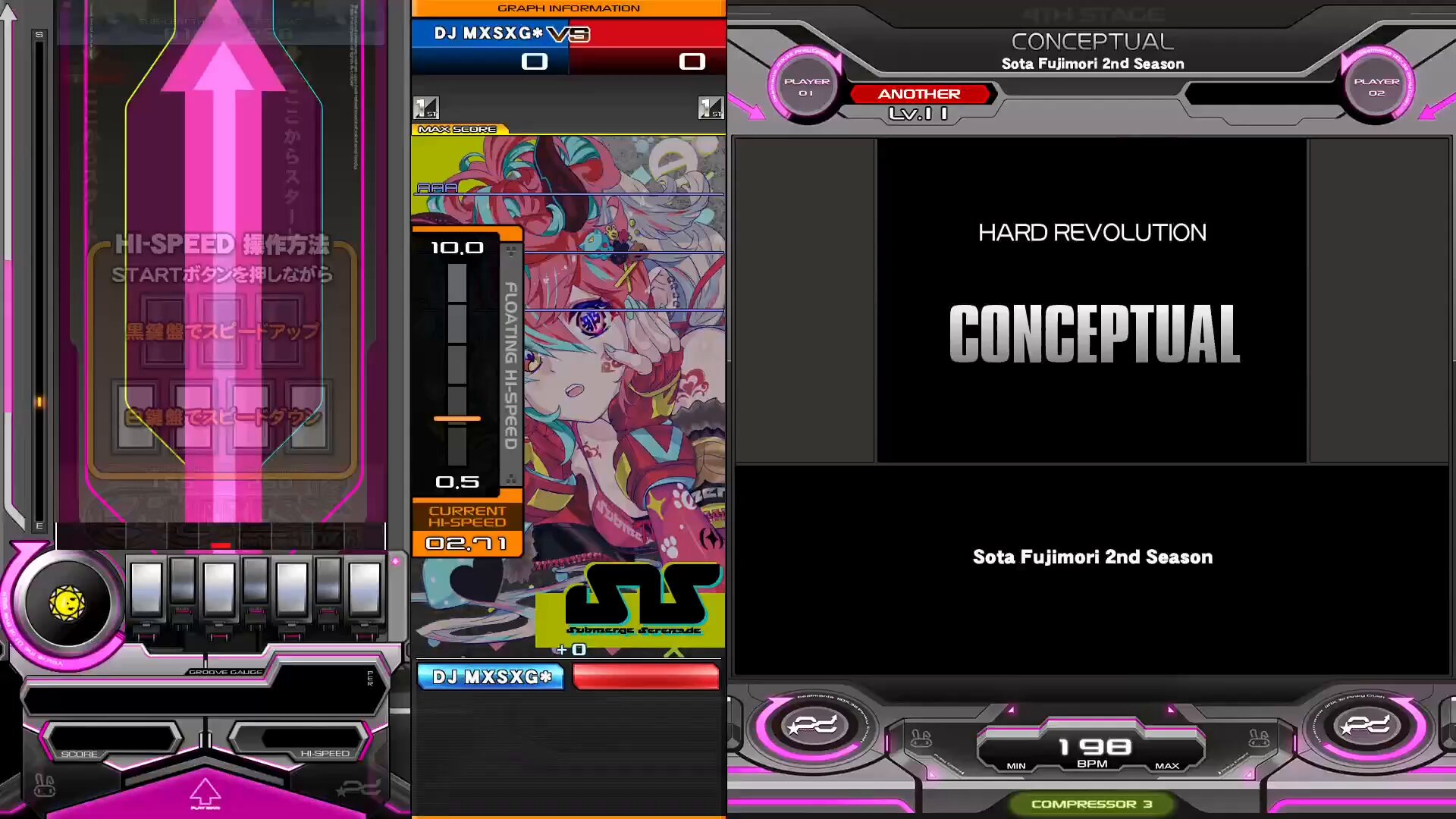Viewport: 1456px width, 819px height.
Task: Click the top icon of hi-speed slider rail
Action: tap(511, 250)
